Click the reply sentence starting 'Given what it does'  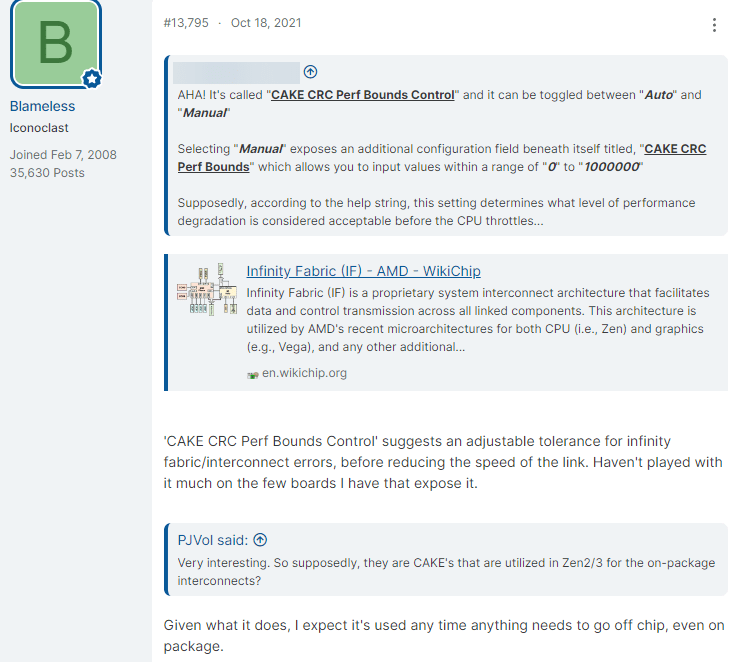444,636
